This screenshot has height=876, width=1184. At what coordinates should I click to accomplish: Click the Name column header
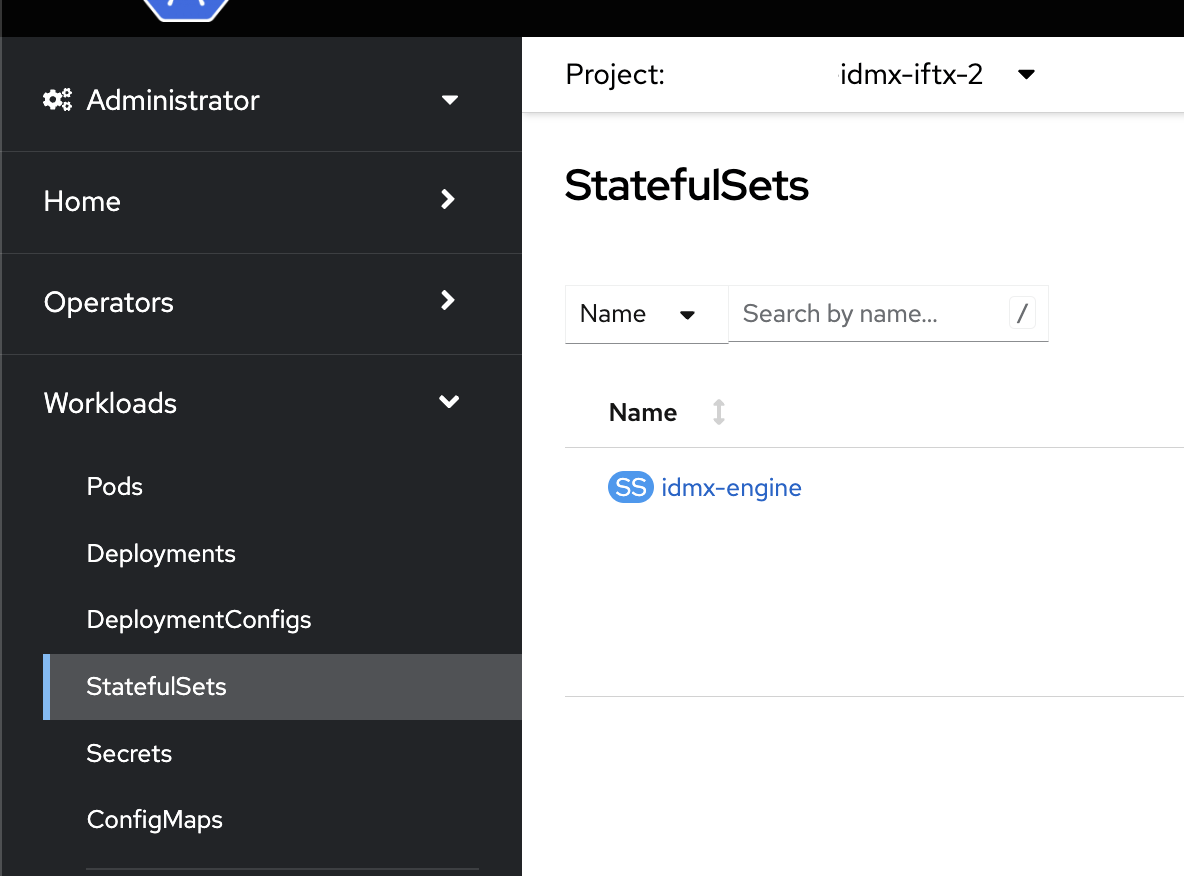pyautogui.click(x=643, y=412)
